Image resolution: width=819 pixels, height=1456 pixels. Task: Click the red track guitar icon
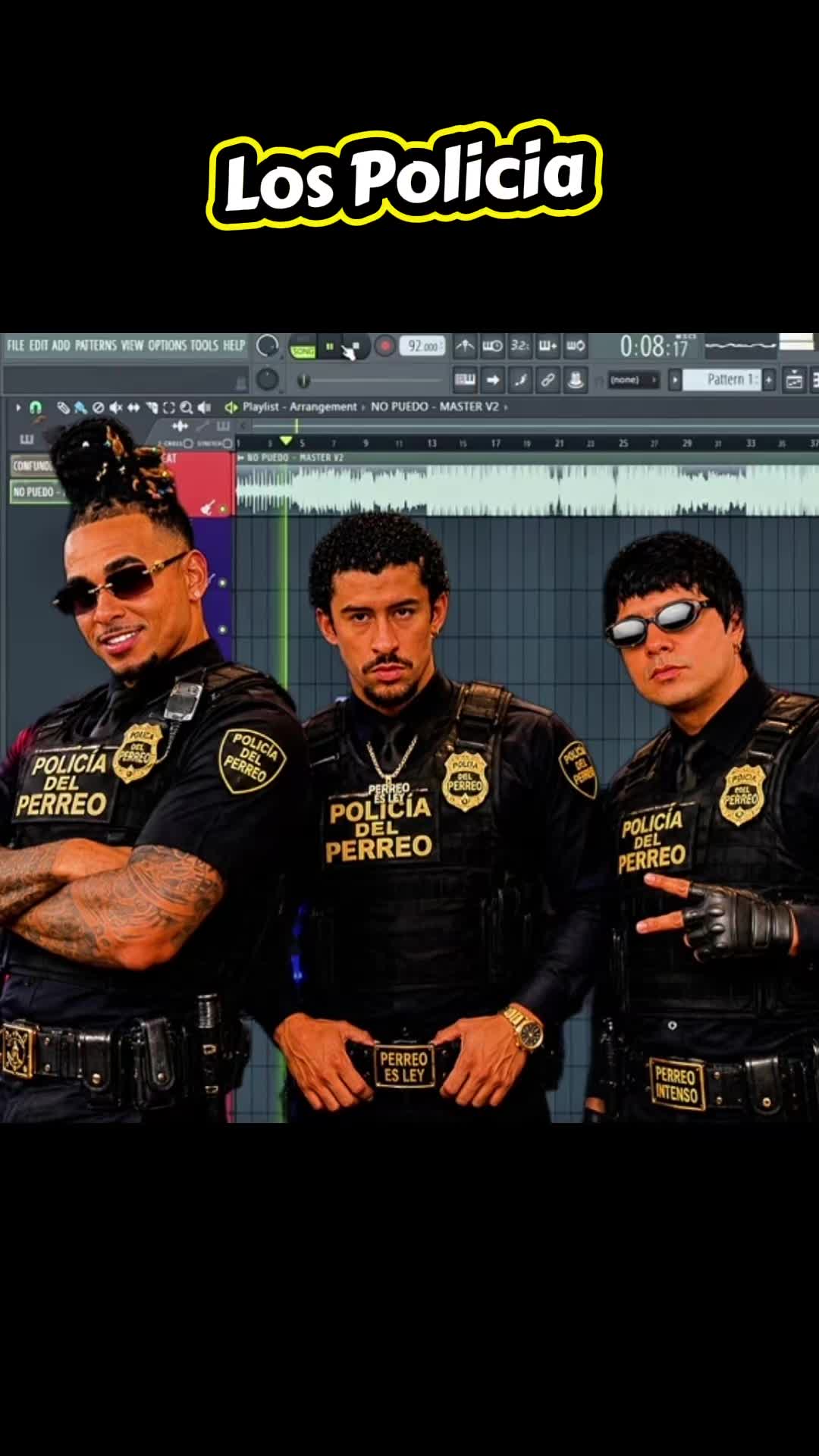click(207, 508)
